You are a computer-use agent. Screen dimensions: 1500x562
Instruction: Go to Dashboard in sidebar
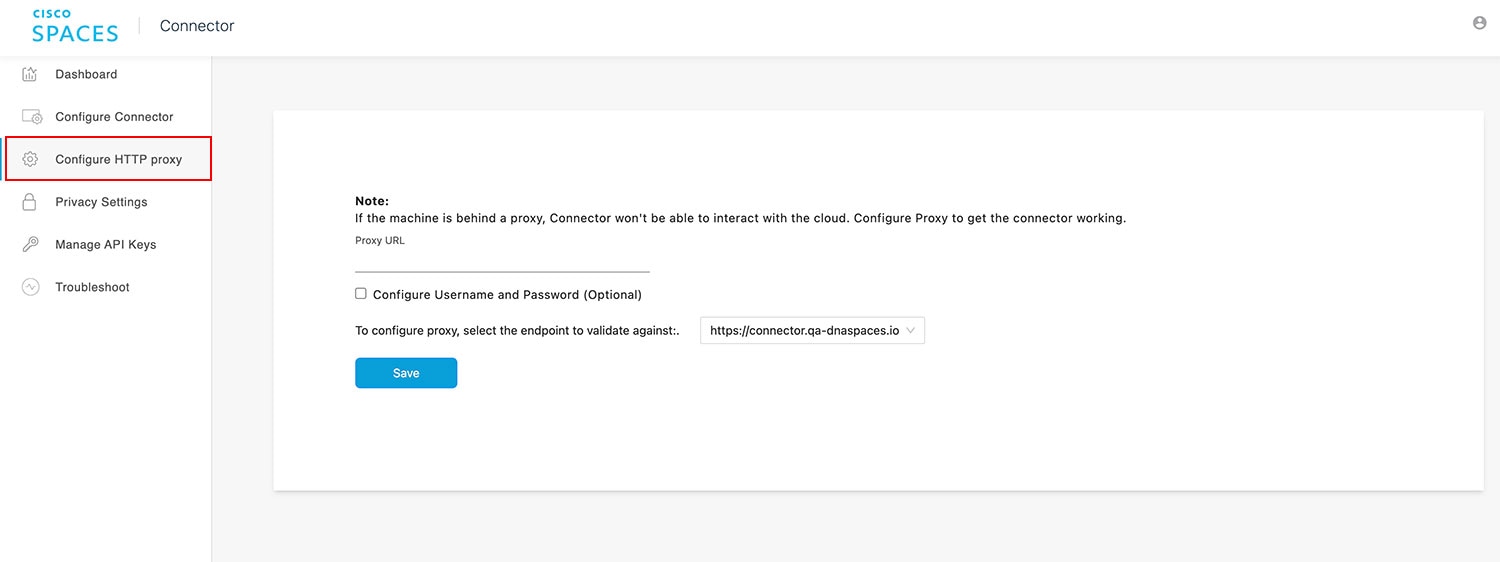point(86,74)
